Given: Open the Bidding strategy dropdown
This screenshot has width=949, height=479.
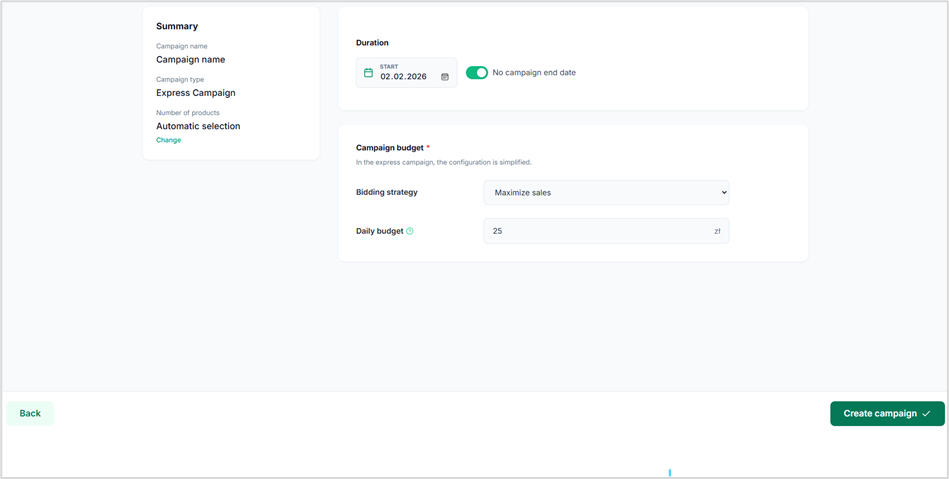Looking at the screenshot, I should [x=605, y=193].
